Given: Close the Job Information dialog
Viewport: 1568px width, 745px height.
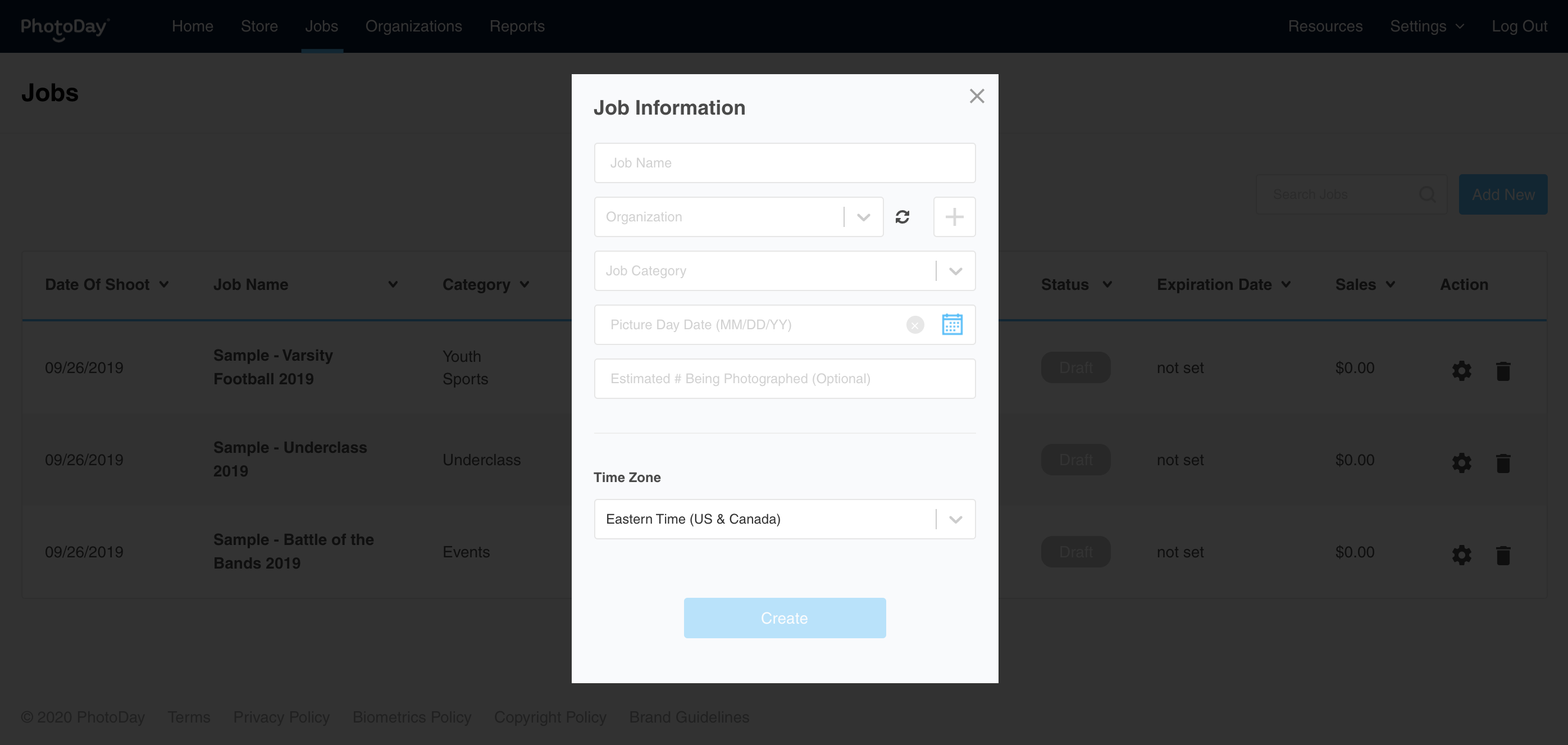Looking at the screenshot, I should (x=976, y=96).
